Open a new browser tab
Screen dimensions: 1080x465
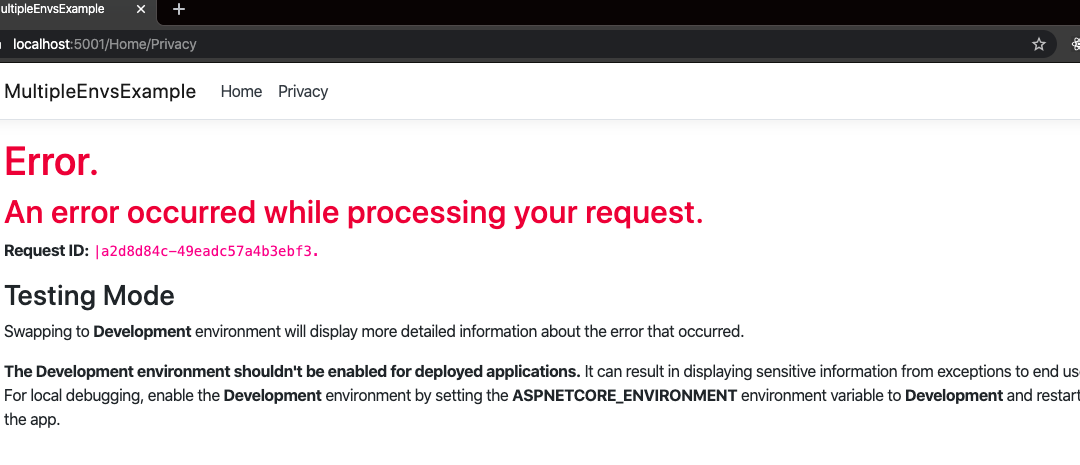pyautogui.click(x=179, y=9)
